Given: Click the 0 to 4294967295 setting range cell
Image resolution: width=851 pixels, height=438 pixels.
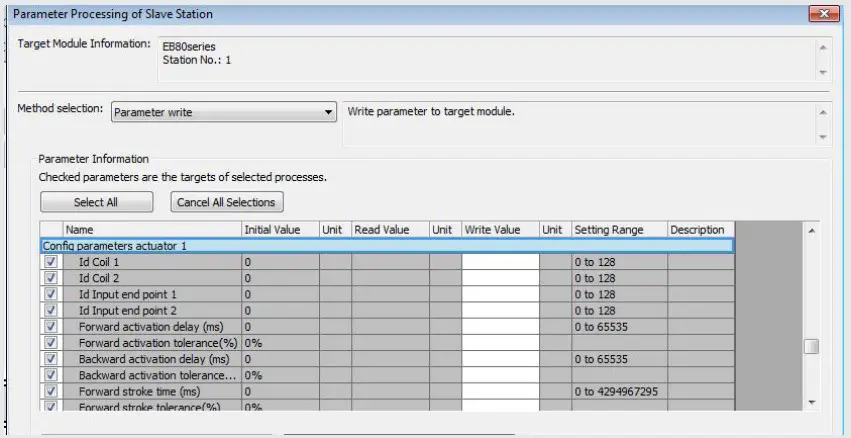Looking at the screenshot, I should pyautogui.click(x=619, y=391).
